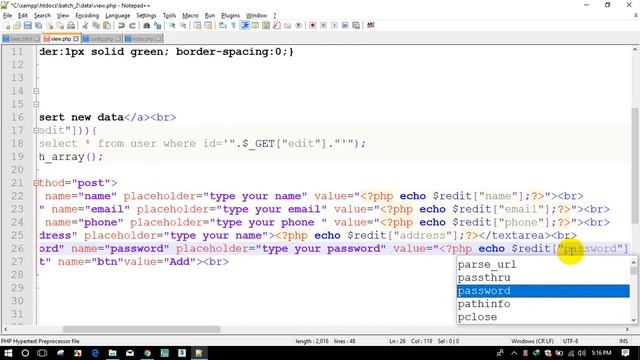Click the Windows (CR LF) status bar field
Screen dimensions: 640x360
[x=532, y=341]
